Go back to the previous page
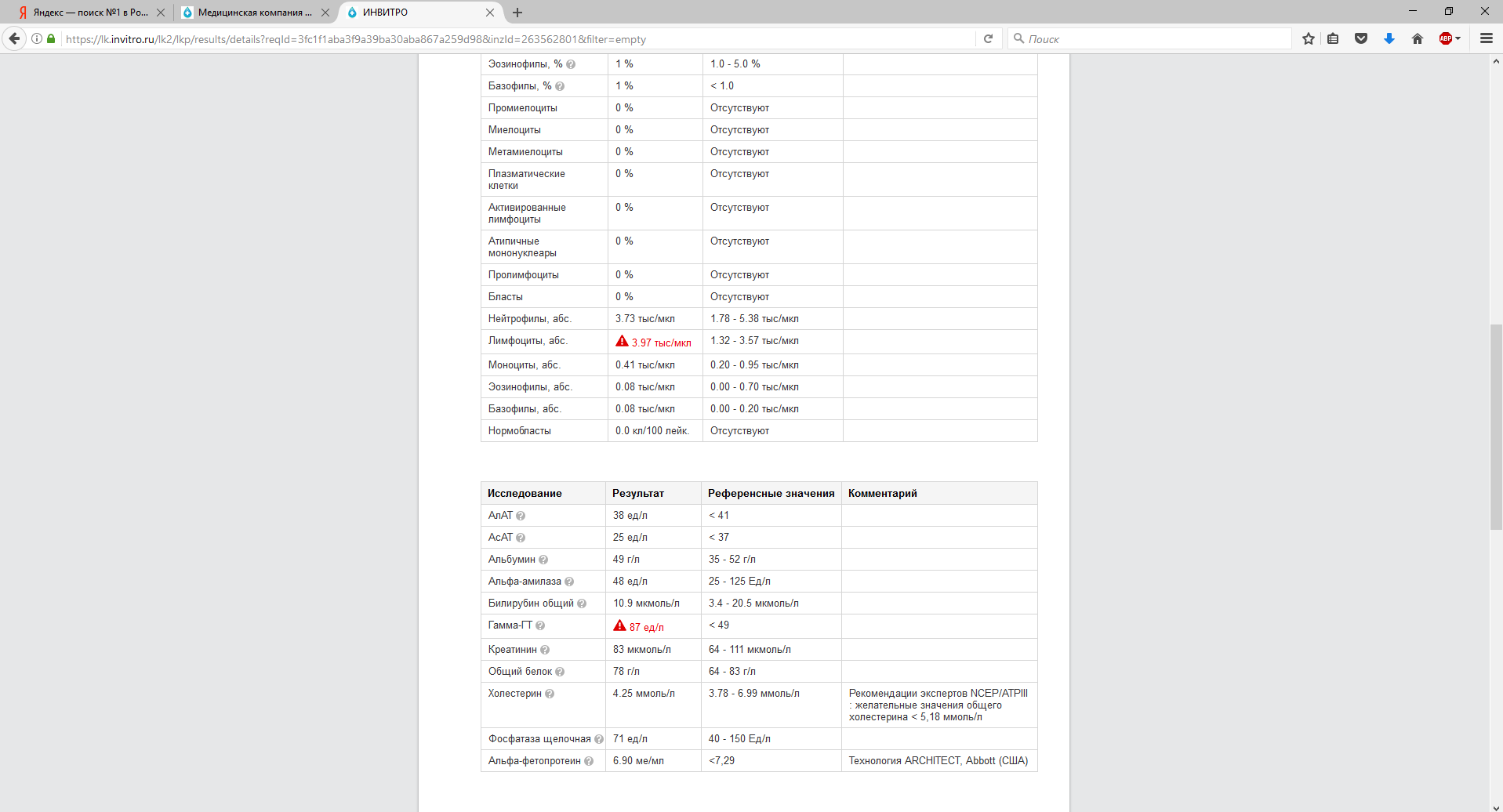Viewport: 1503px width, 812px height. pyautogui.click(x=14, y=38)
